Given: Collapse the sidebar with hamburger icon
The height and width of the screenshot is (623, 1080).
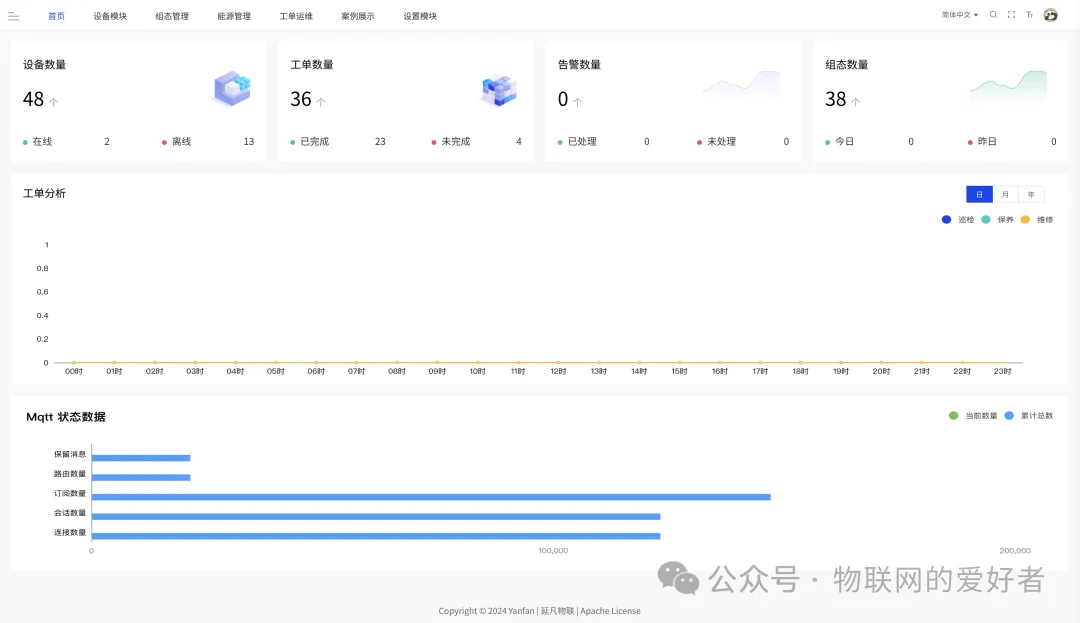Looking at the screenshot, I should [x=14, y=17].
